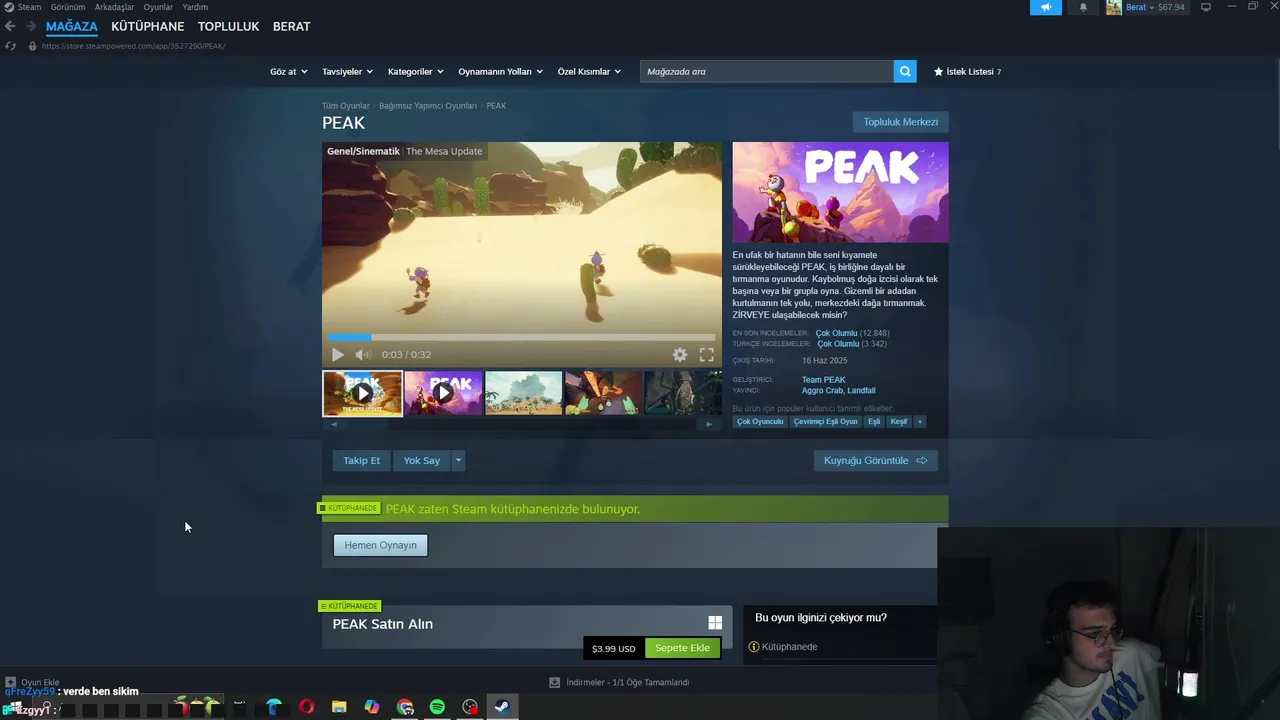Open the developer Team PEAK link
Viewport: 1280px width, 720px height.
(823, 380)
